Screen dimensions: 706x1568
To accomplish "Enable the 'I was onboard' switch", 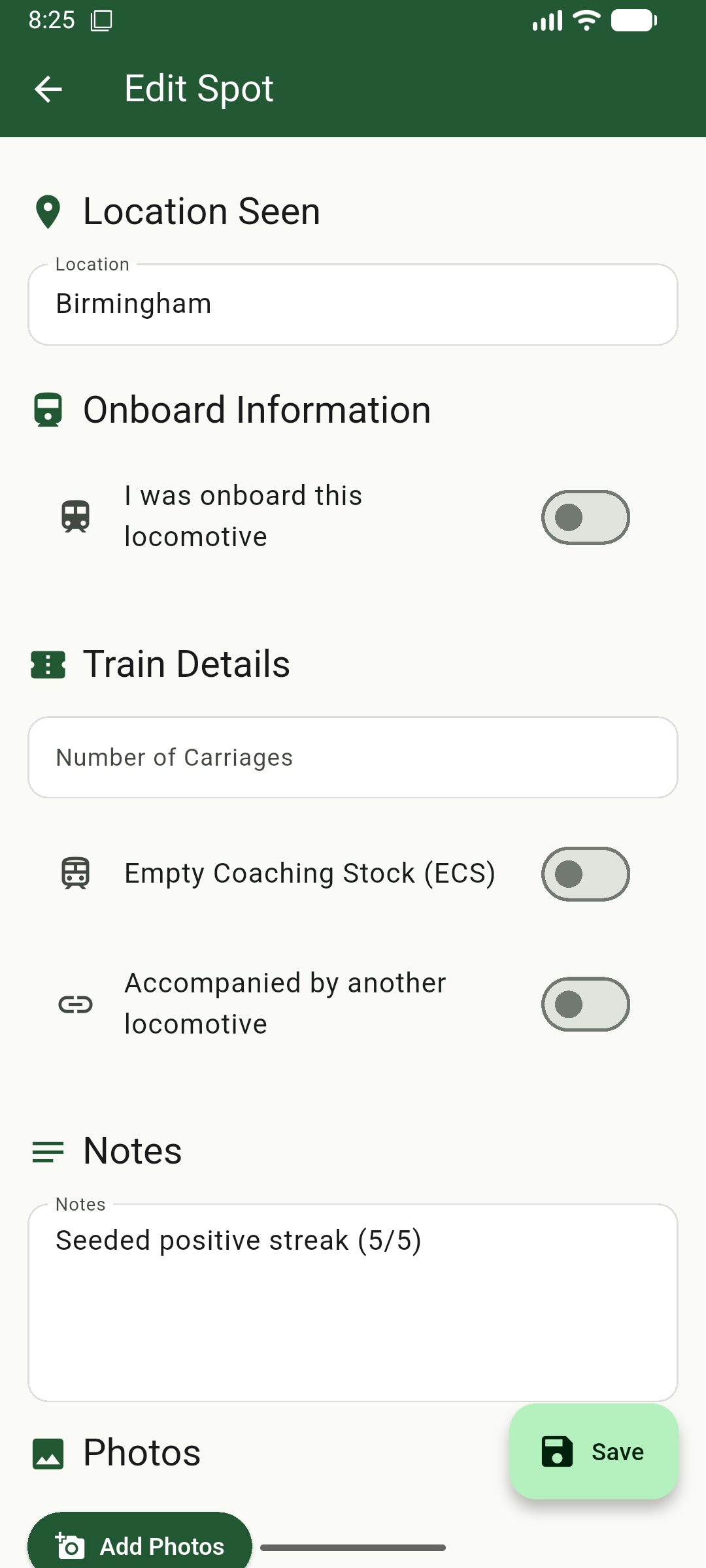I will pyautogui.click(x=585, y=517).
